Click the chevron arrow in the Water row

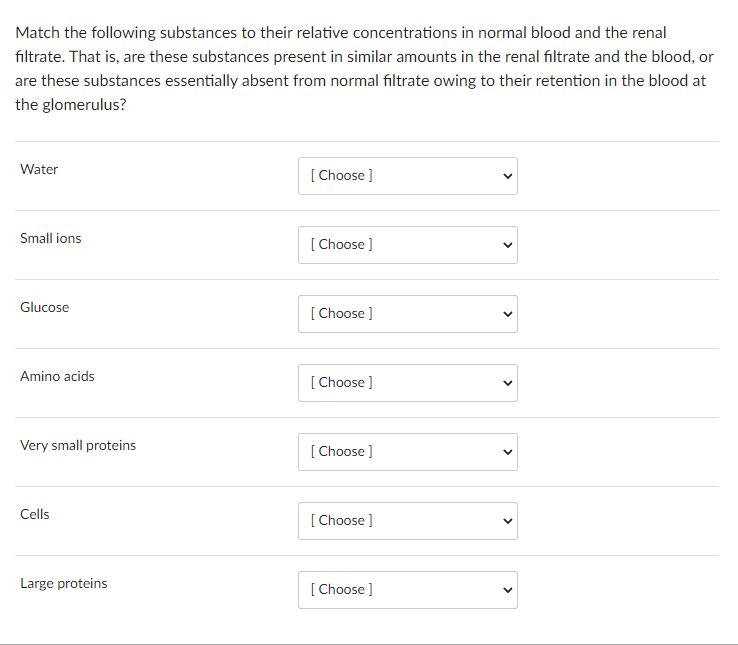[507, 176]
